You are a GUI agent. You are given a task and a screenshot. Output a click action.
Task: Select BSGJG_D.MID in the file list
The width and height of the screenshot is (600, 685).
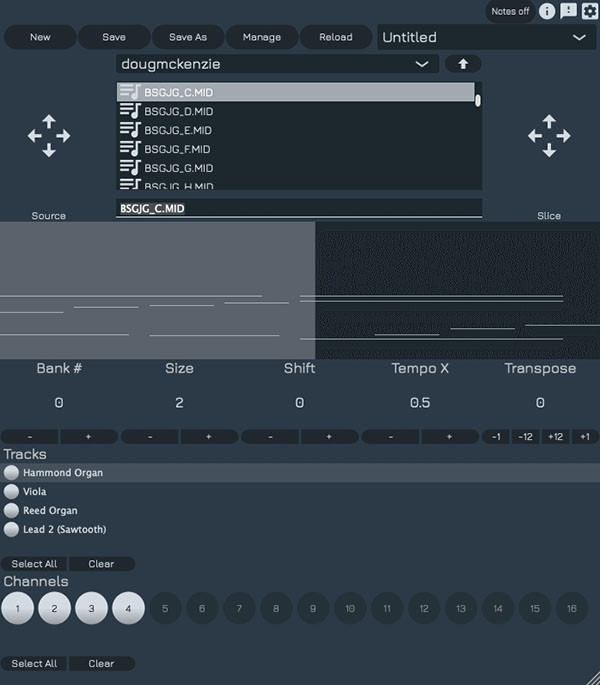178,111
